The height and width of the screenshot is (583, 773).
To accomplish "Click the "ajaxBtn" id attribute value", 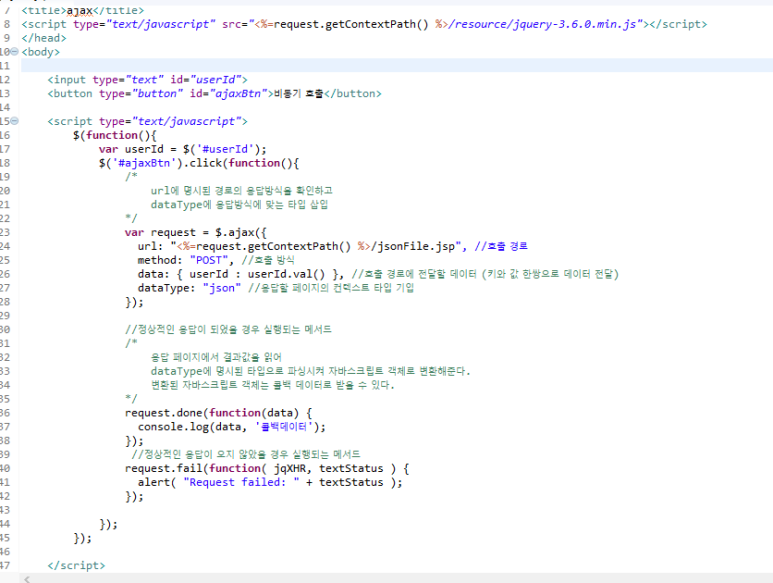I will click(241, 94).
